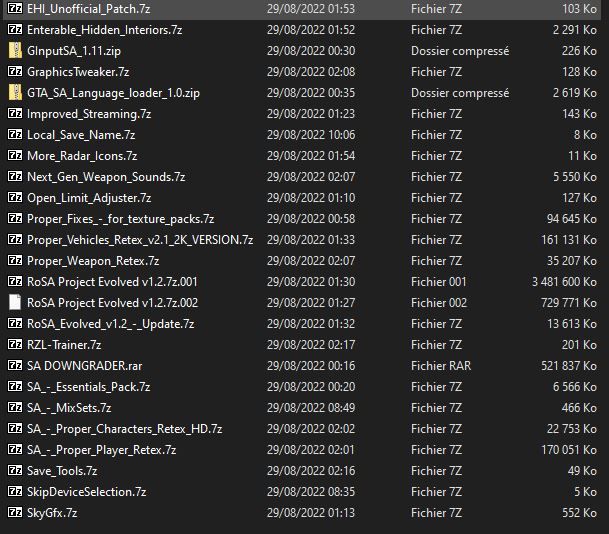Select file name SkipDeviceSelection.7z
The image size is (609, 534).
[x=87, y=491]
